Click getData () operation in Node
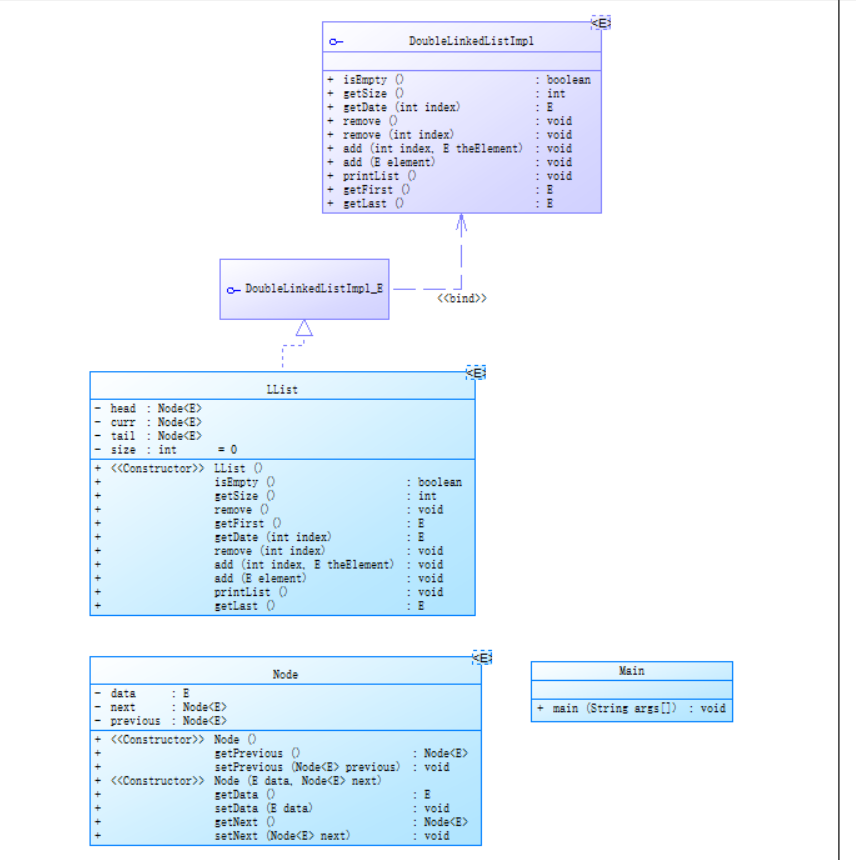 coord(245,794)
